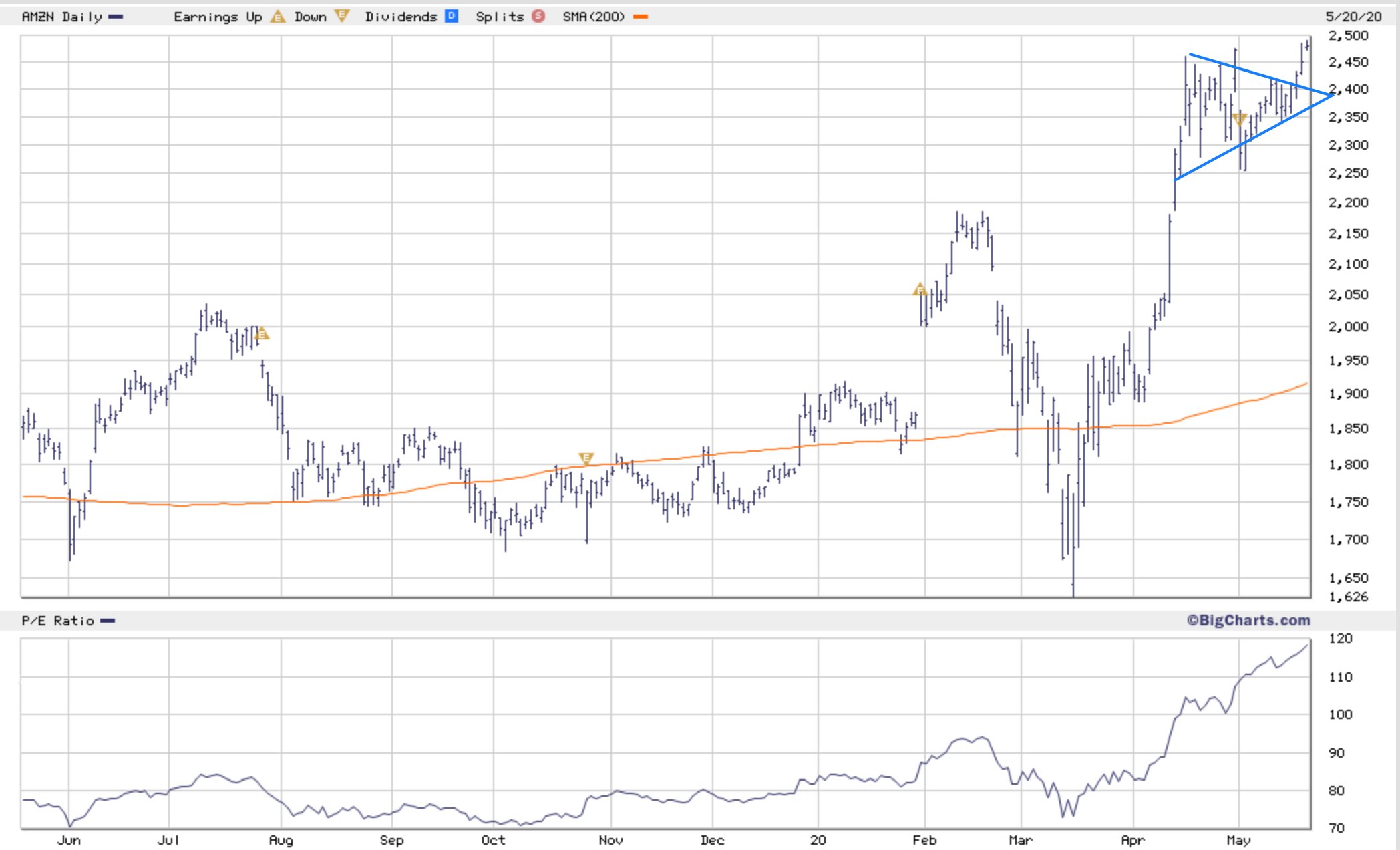Click the blue Dividends D icon
The width and height of the screenshot is (1400, 850).
pyautogui.click(x=452, y=17)
